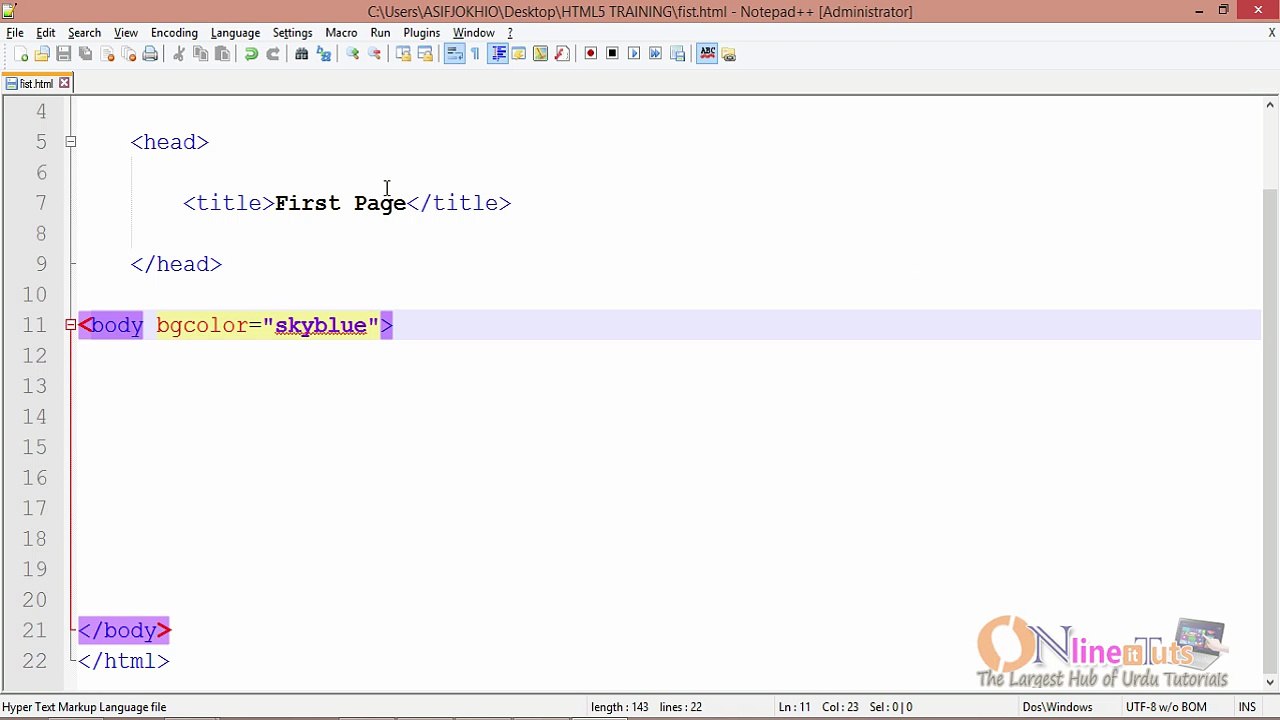Open the Settings menu

coord(292,33)
